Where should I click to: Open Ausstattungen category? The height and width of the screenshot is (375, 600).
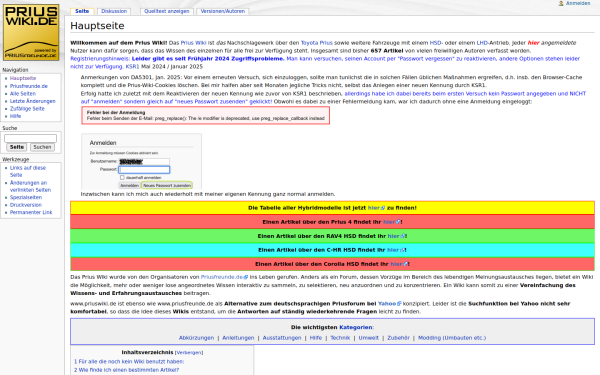[282, 338]
